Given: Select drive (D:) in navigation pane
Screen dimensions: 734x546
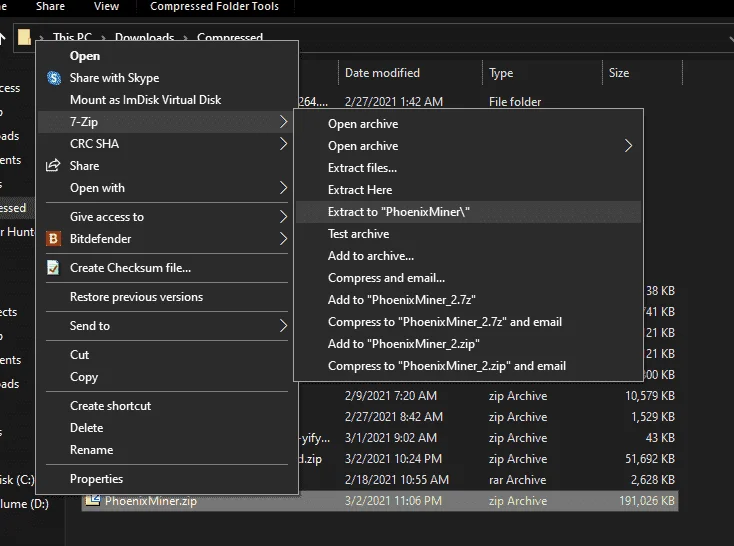Looking at the screenshot, I should [x=24, y=504].
